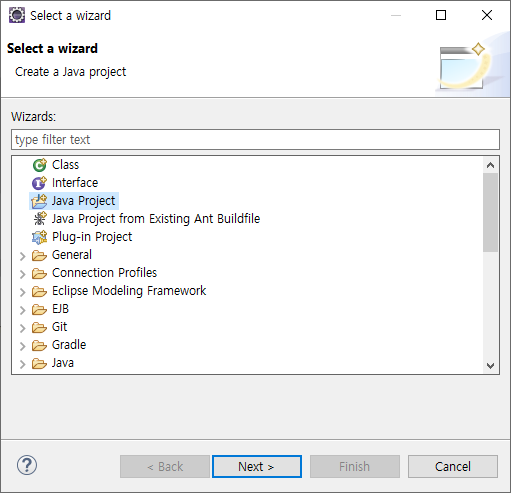
Task: Expand the Java folder category
Action: click(x=22, y=364)
